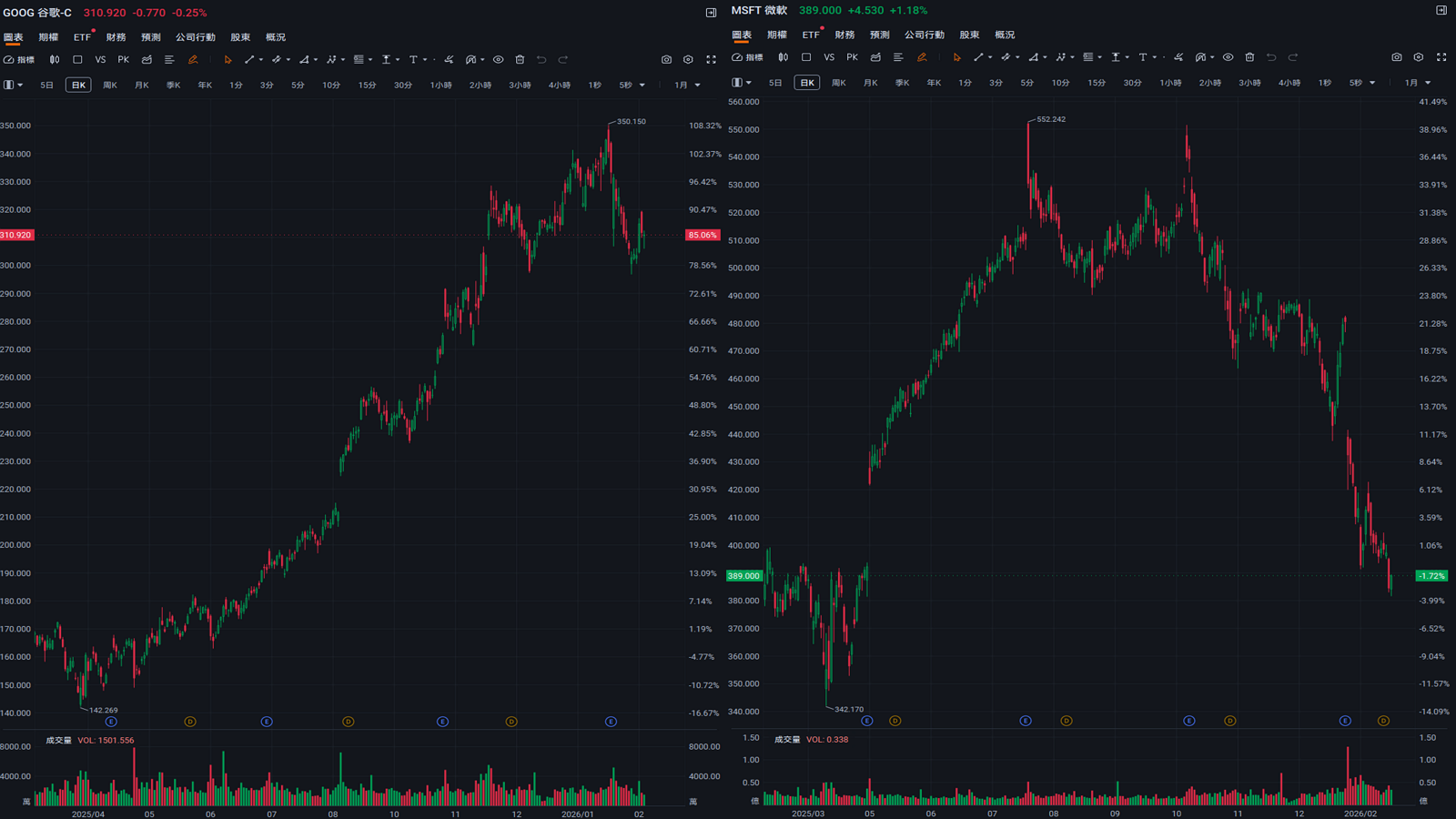Open the 財務 tab for MSFT

[x=844, y=35]
